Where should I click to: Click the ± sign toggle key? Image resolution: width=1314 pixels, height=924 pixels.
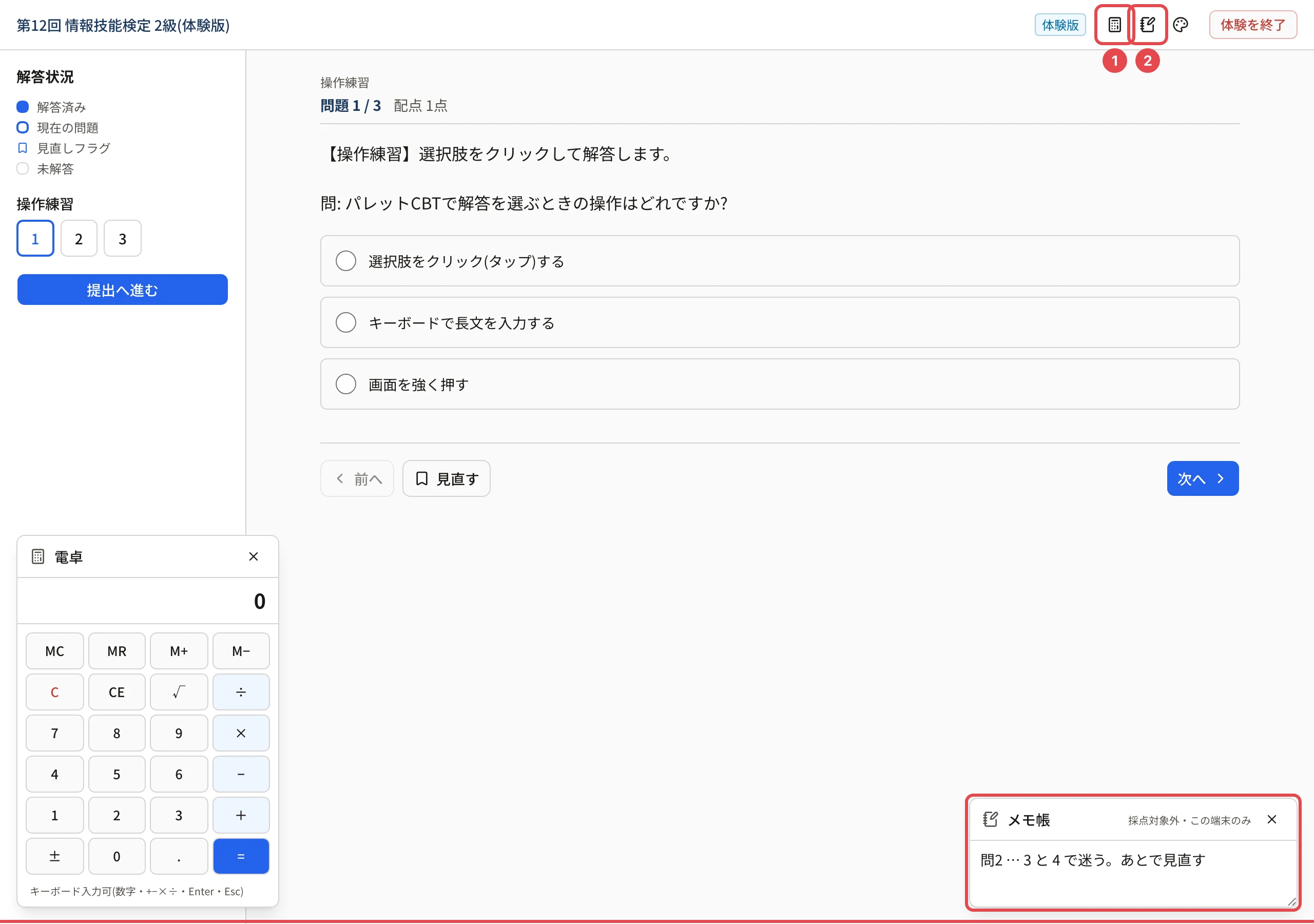(54, 856)
